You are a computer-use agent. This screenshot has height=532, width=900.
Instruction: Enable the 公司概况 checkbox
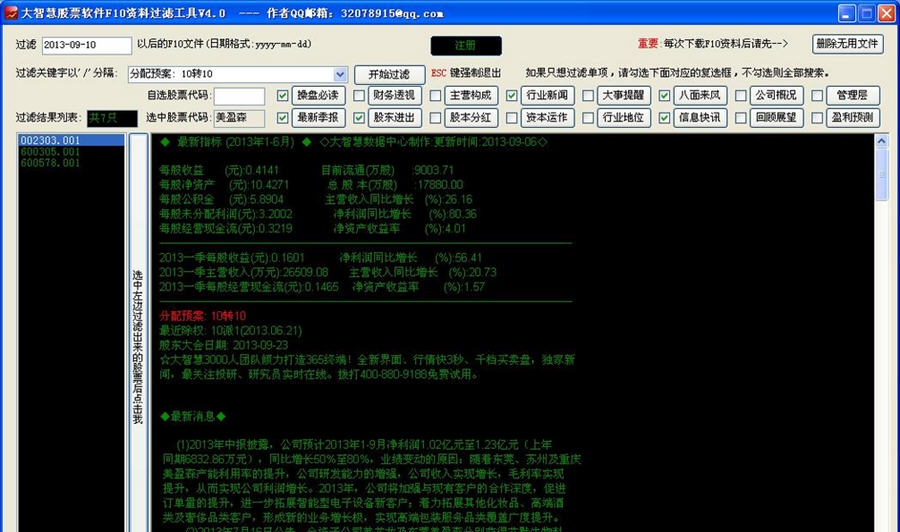[x=740, y=95]
